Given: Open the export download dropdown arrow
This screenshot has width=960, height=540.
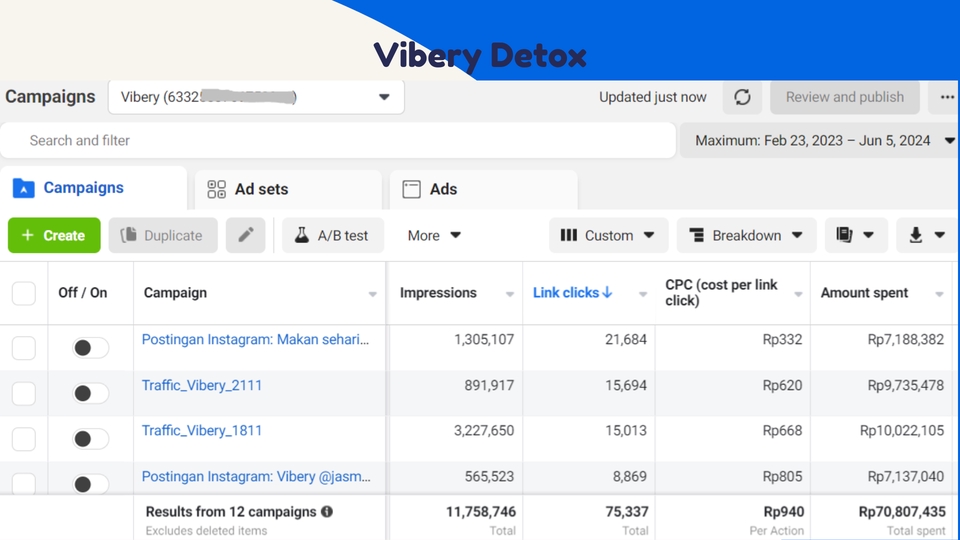Looking at the screenshot, I should click(940, 235).
